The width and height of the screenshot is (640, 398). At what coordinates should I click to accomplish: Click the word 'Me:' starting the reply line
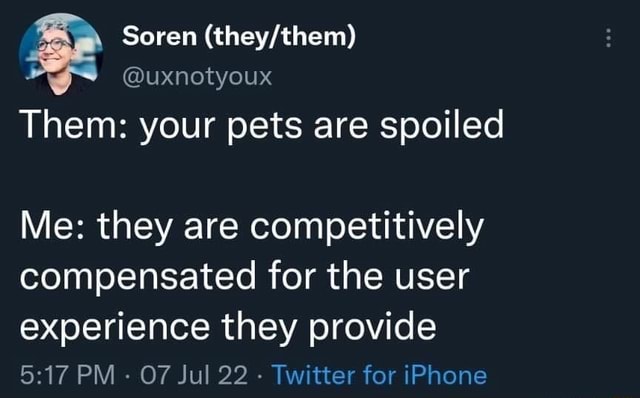pos(53,227)
